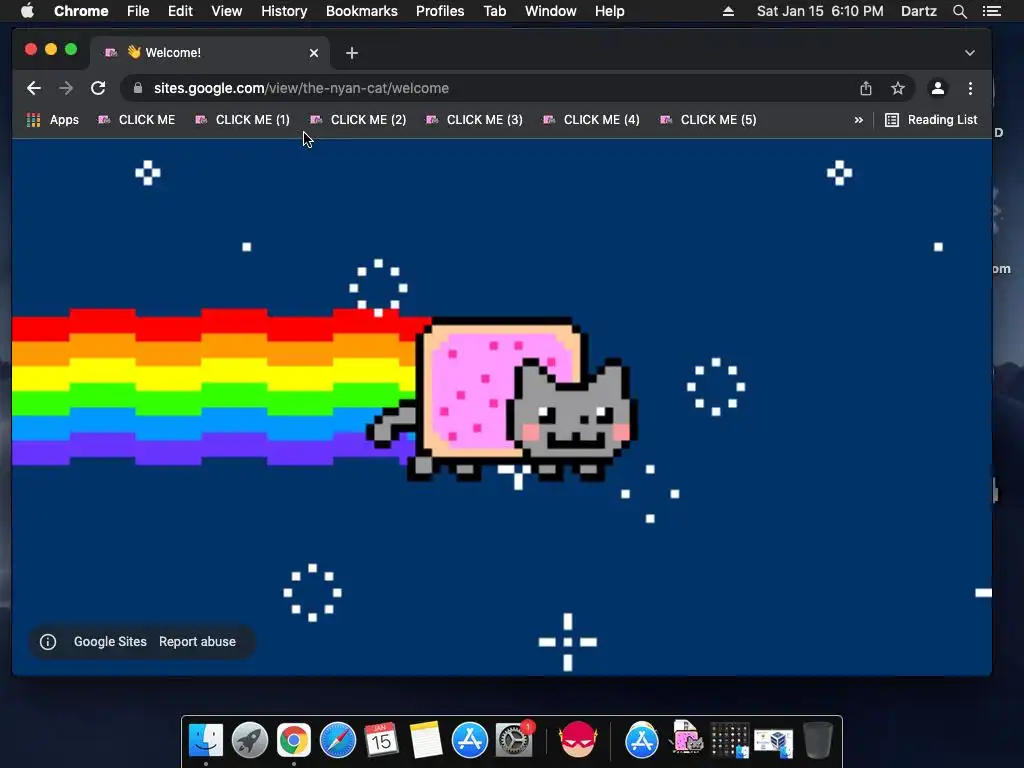The height and width of the screenshot is (768, 1024).
Task: Open the share page icon in address bar
Action: [866, 88]
